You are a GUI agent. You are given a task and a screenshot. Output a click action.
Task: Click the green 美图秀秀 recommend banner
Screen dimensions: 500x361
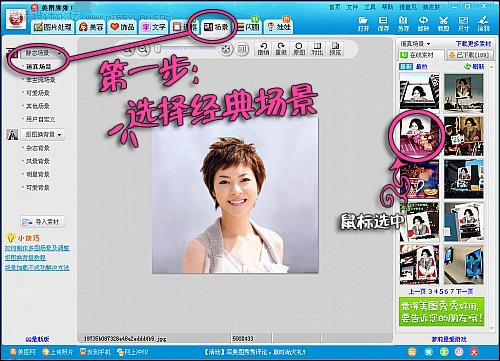442,311
